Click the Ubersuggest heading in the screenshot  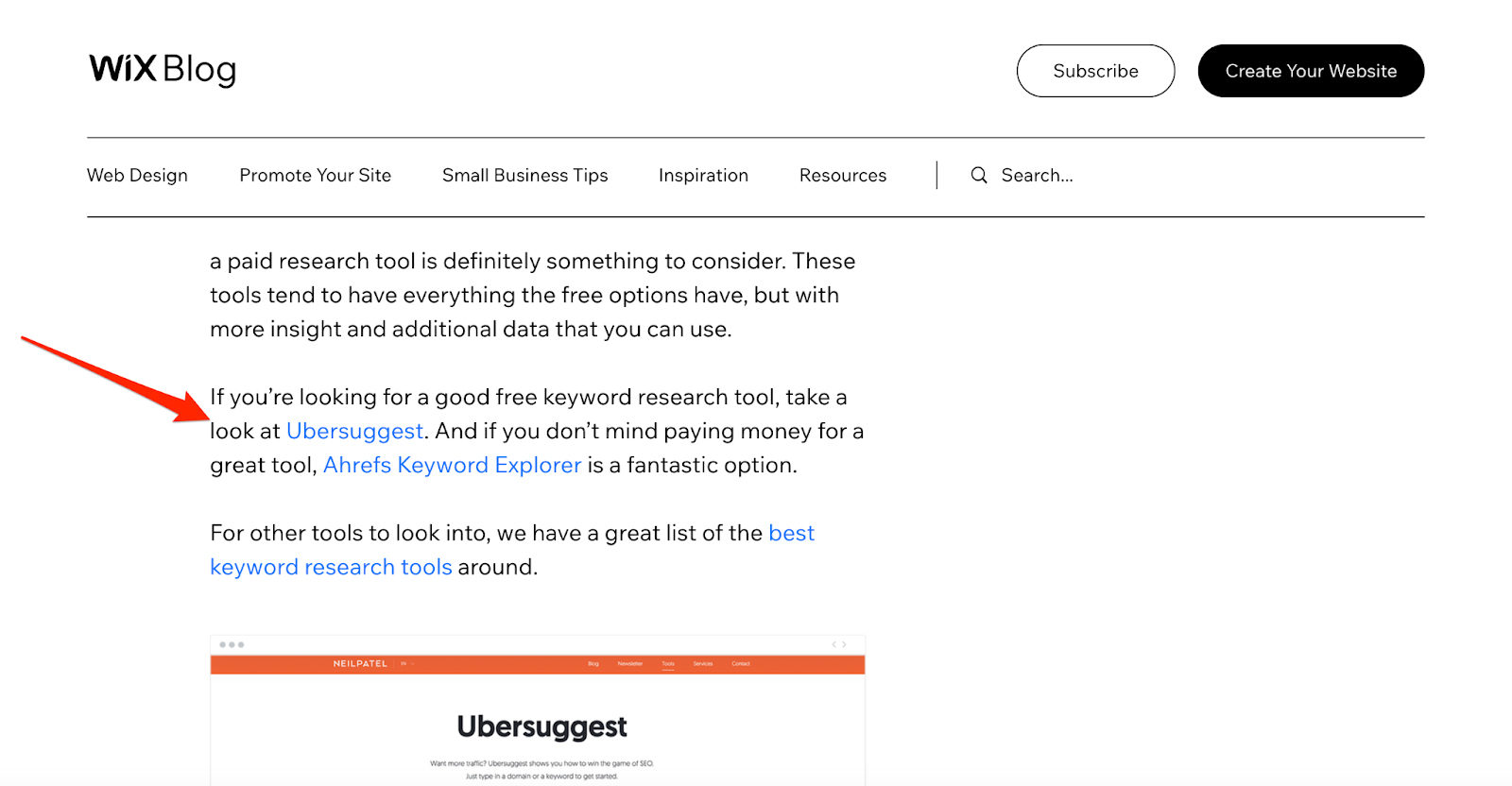541,726
